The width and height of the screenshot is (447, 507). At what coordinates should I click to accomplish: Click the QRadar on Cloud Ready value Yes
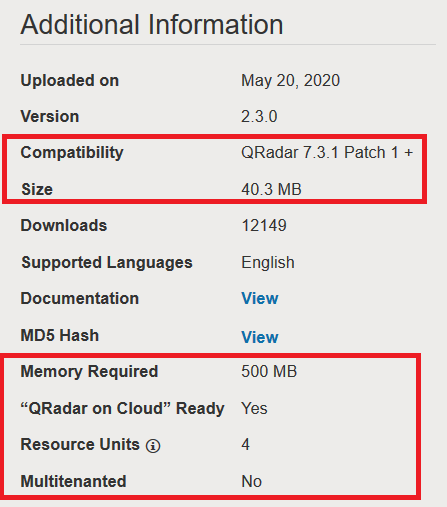click(254, 408)
